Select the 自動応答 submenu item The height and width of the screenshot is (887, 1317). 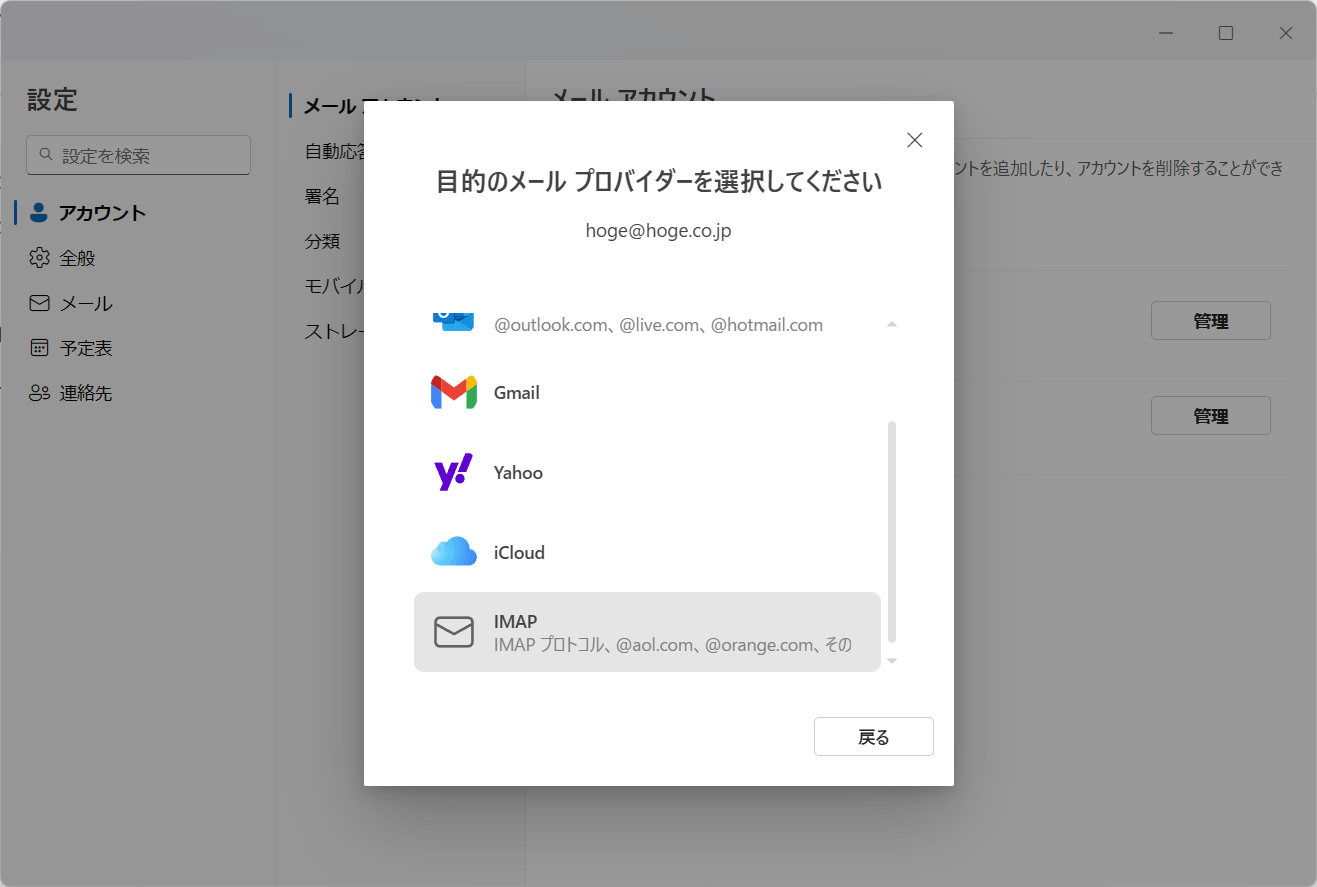tap(333, 152)
